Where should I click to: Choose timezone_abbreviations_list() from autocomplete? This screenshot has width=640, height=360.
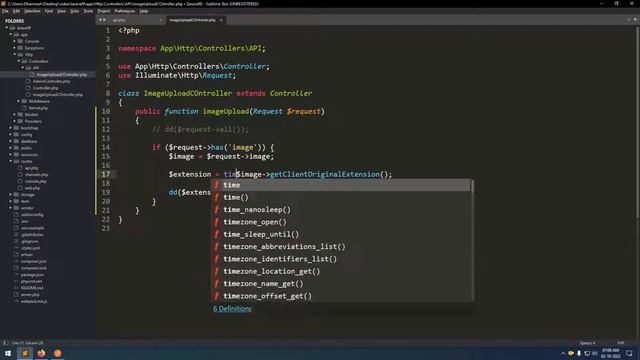click(x=342, y=247)
